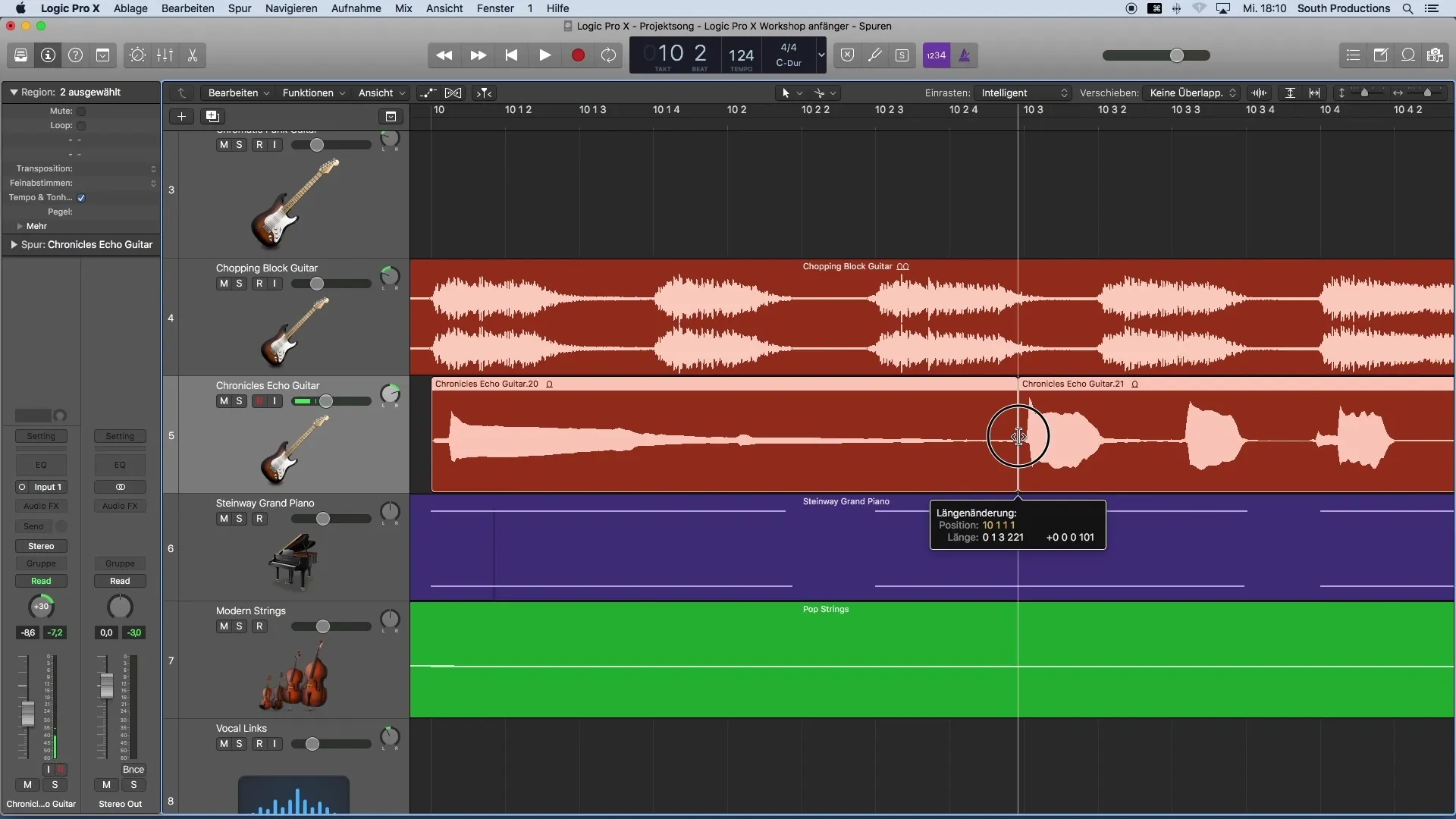Click the Rewind transport button

tap(444, 55)
